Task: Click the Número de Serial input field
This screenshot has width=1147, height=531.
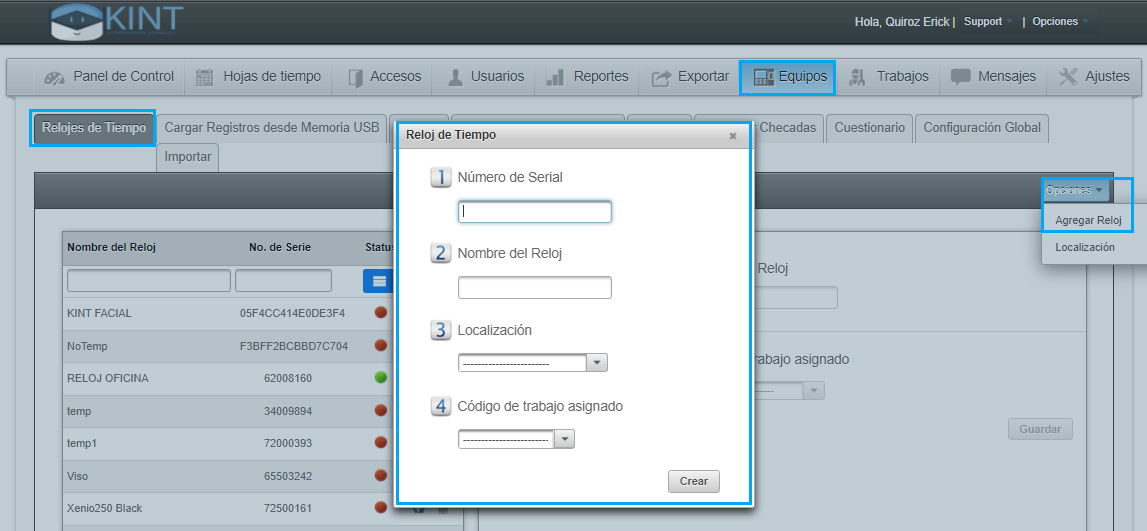Action: coord(534,212)
